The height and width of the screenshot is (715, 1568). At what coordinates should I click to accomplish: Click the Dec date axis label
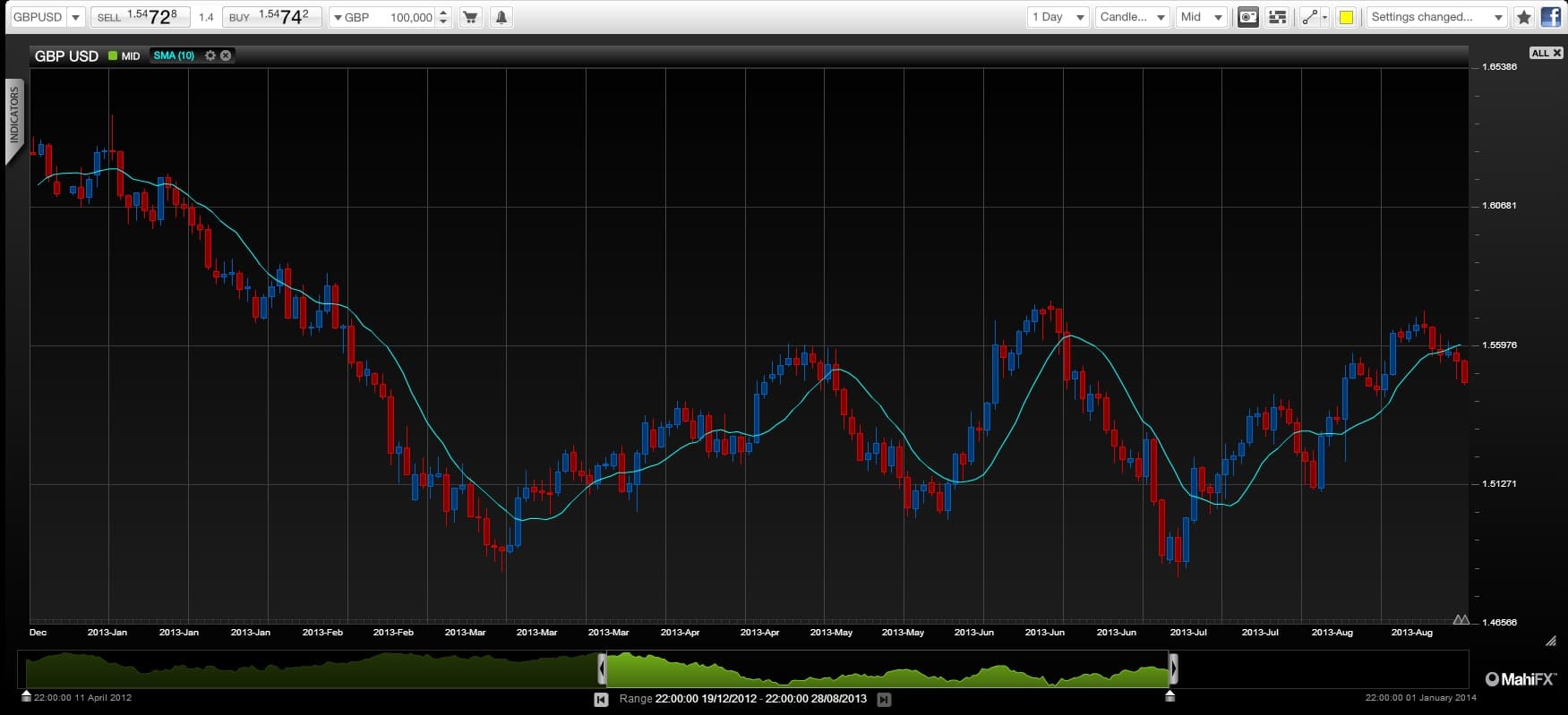pyautogui.click(x=38, y=633)
